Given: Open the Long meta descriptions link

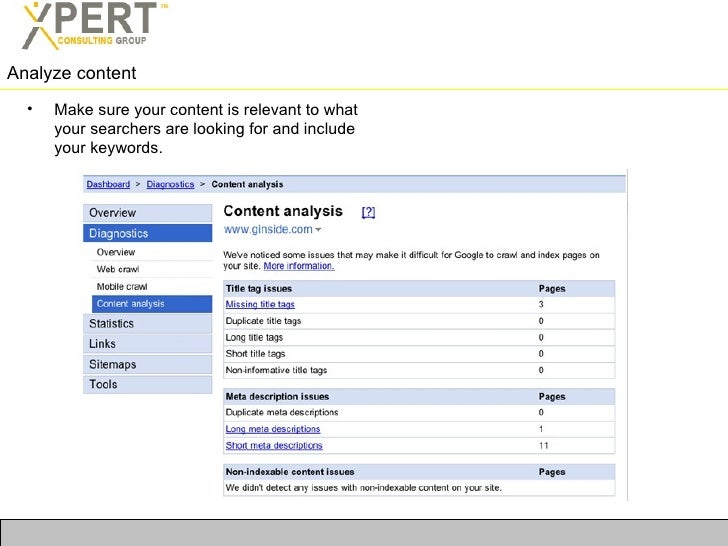Looking at the screenshot, I should (x=273, y=429).
